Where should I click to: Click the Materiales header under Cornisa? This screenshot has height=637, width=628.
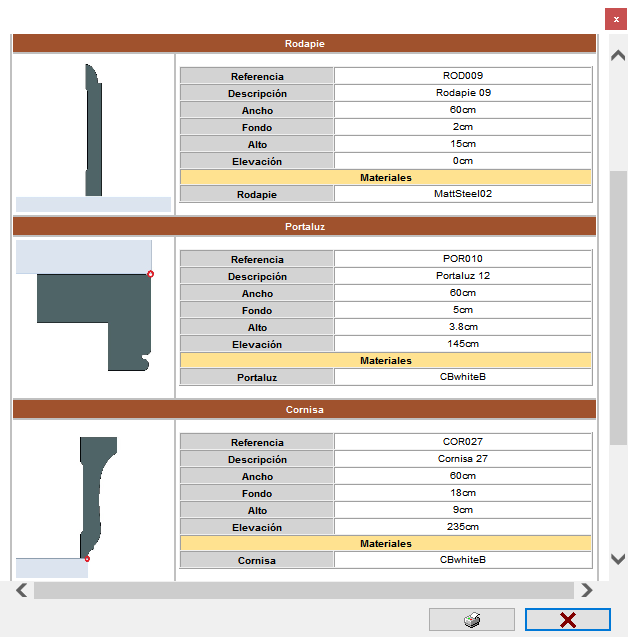(x=385, y=544)
